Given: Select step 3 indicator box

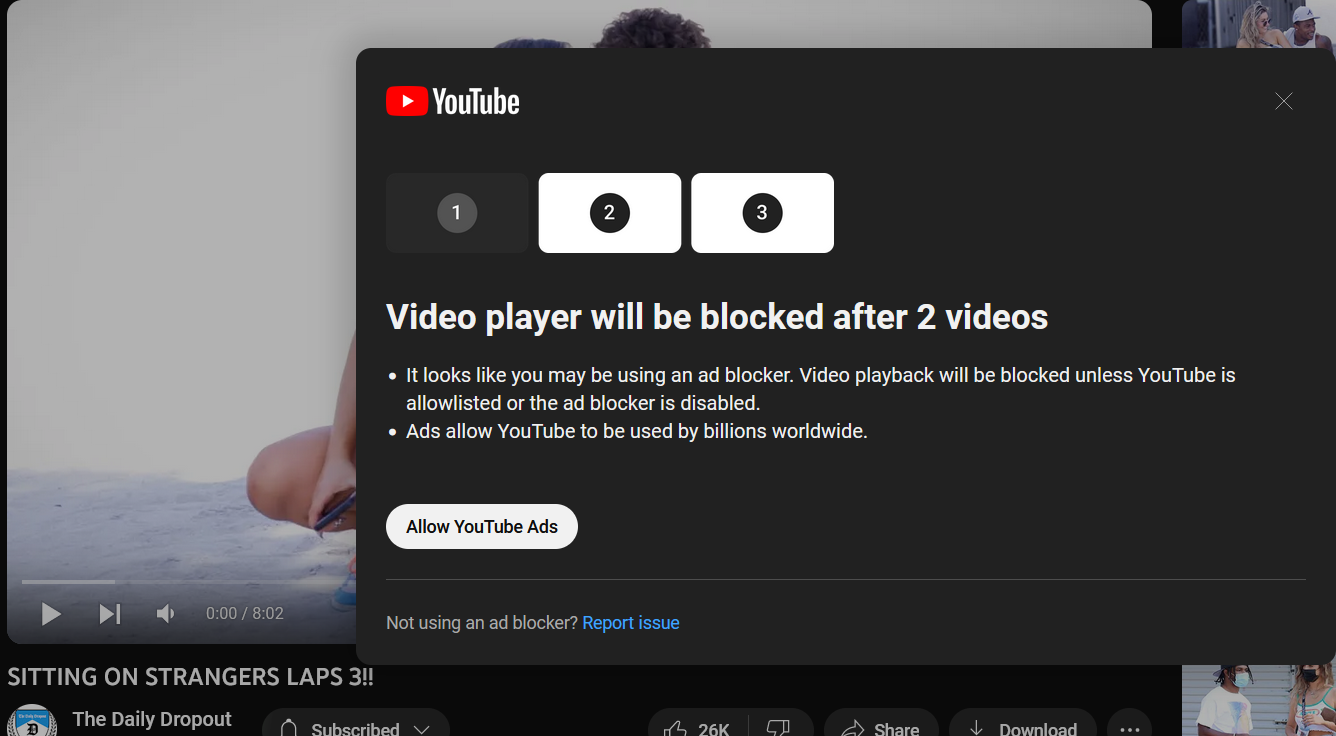Looking at the screenshot, I should coord(762,213).
